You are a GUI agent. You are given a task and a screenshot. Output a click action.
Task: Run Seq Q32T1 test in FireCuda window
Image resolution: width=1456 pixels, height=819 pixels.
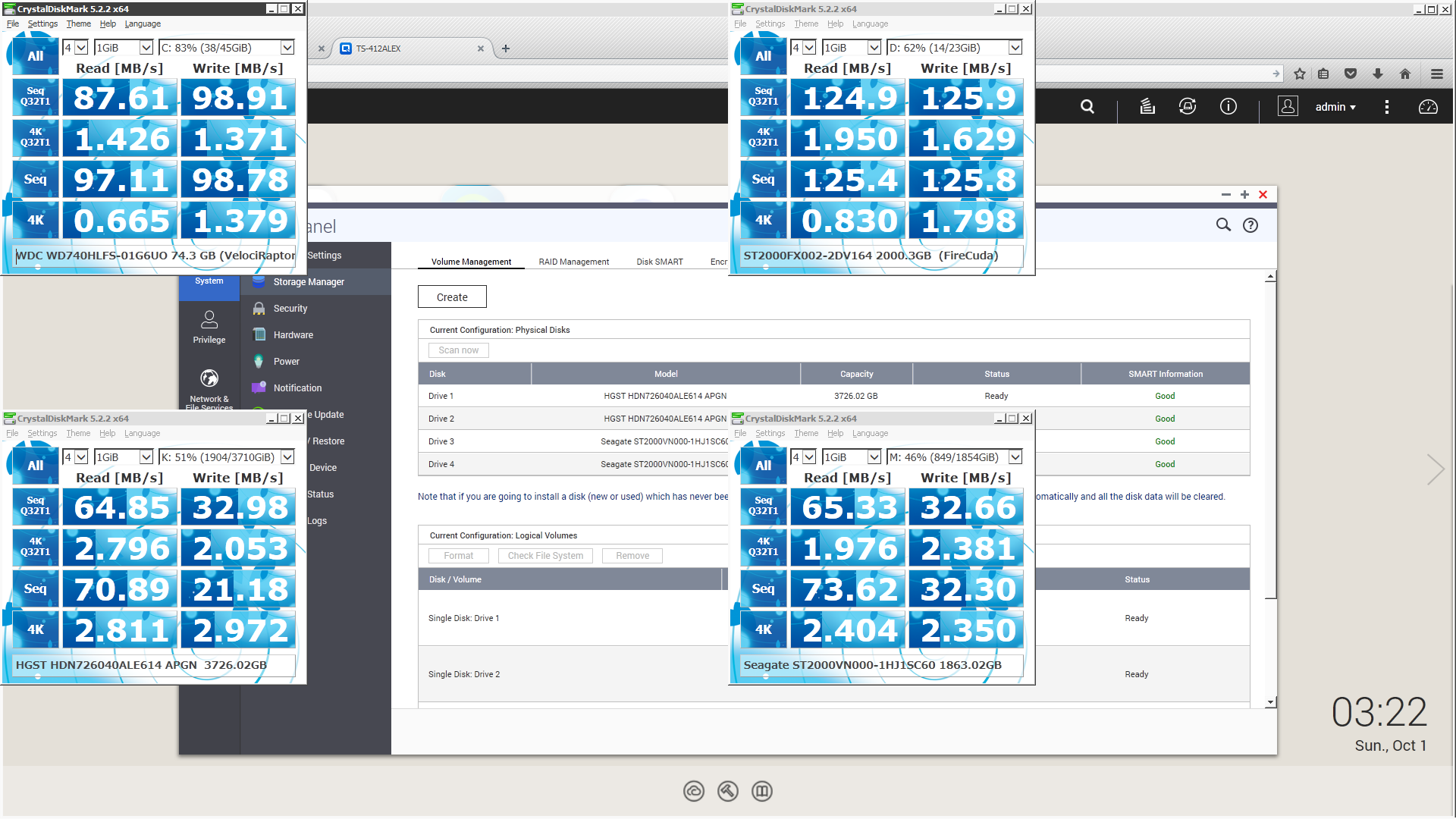click(764, 97)
